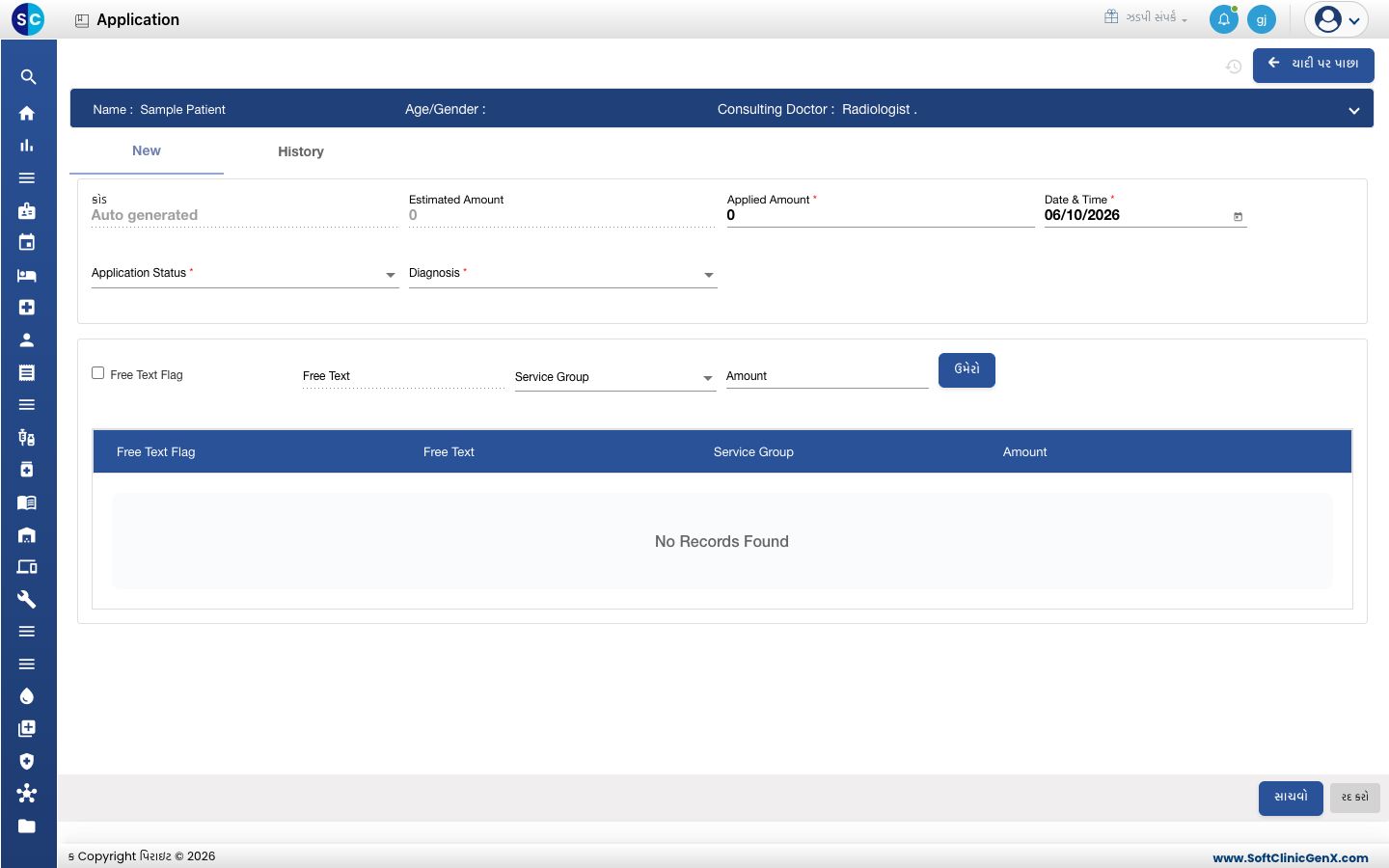This screenshot has width=1389, height=868.
Task: Click the history clock icon
Action: pos(1234,67)
